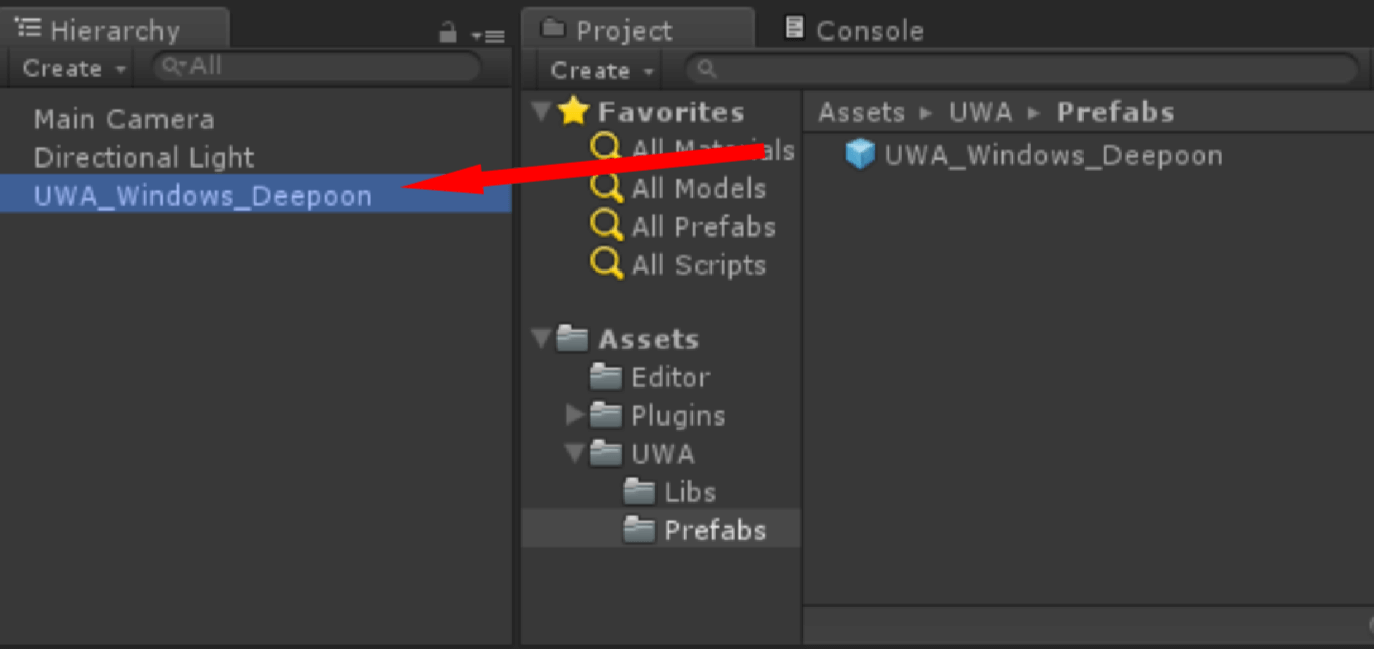This screenshot has height=649, width=1374.
Task: Click the Favorites star icon
Action: pyautogui.click(x=573, y=111)
